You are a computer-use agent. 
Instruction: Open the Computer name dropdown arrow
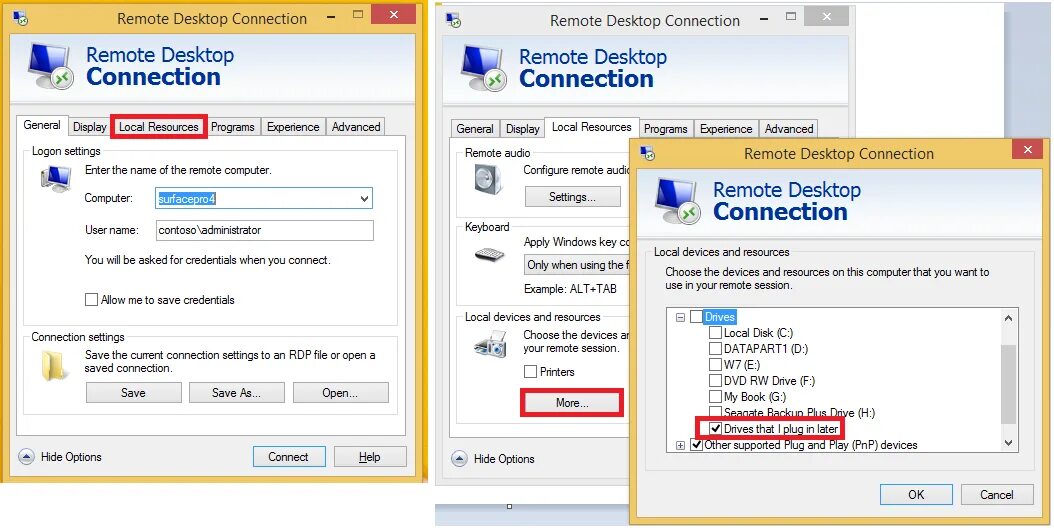tap(364, 198)
